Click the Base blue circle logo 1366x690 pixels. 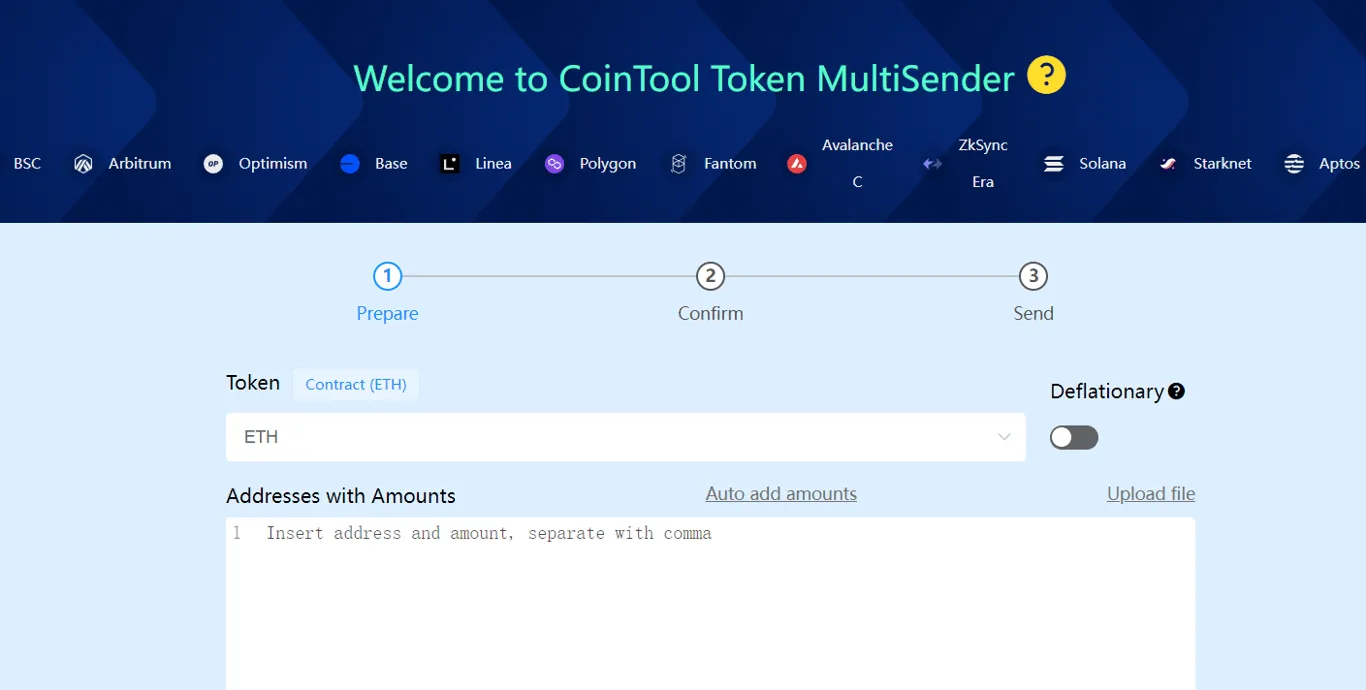pos(349,164)
